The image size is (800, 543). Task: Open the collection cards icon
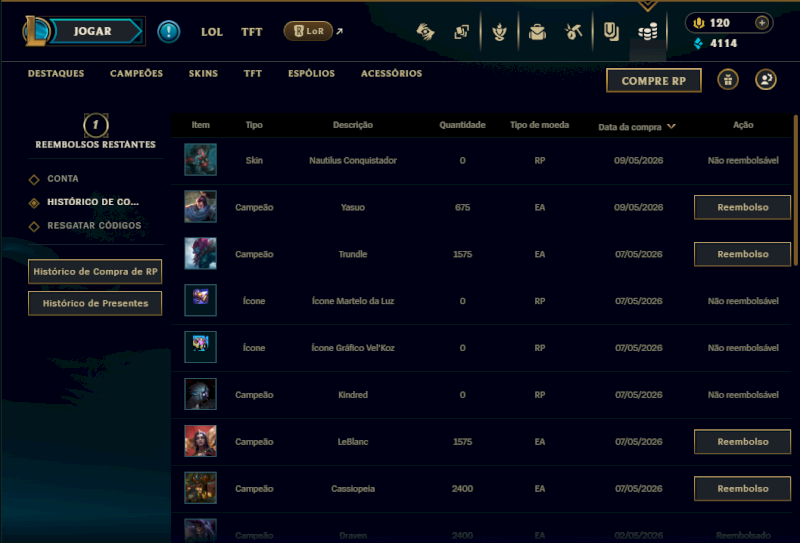[x=462, y=32]
